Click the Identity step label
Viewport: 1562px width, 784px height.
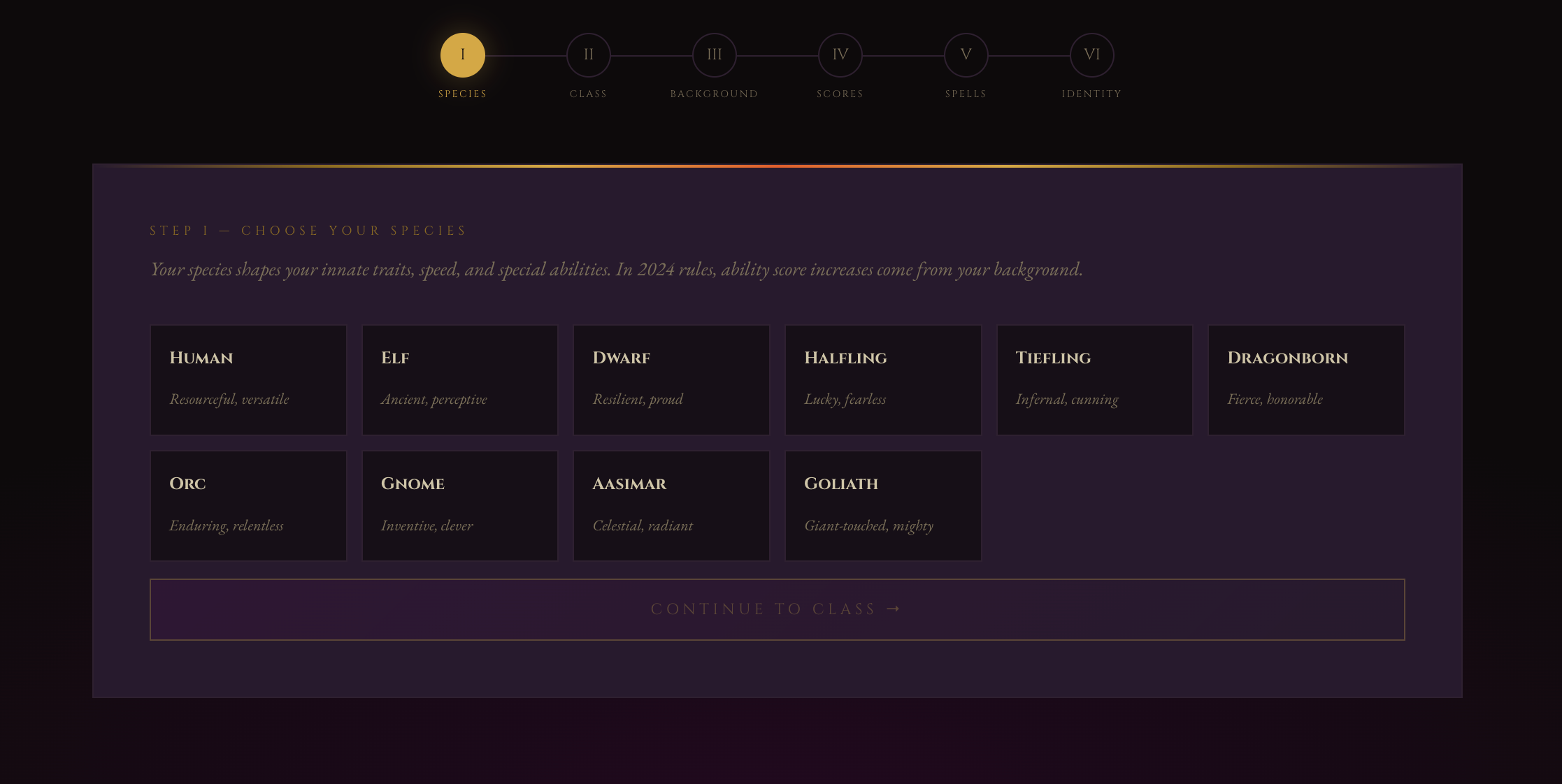pyautogui.click(x=1091, y=94)
